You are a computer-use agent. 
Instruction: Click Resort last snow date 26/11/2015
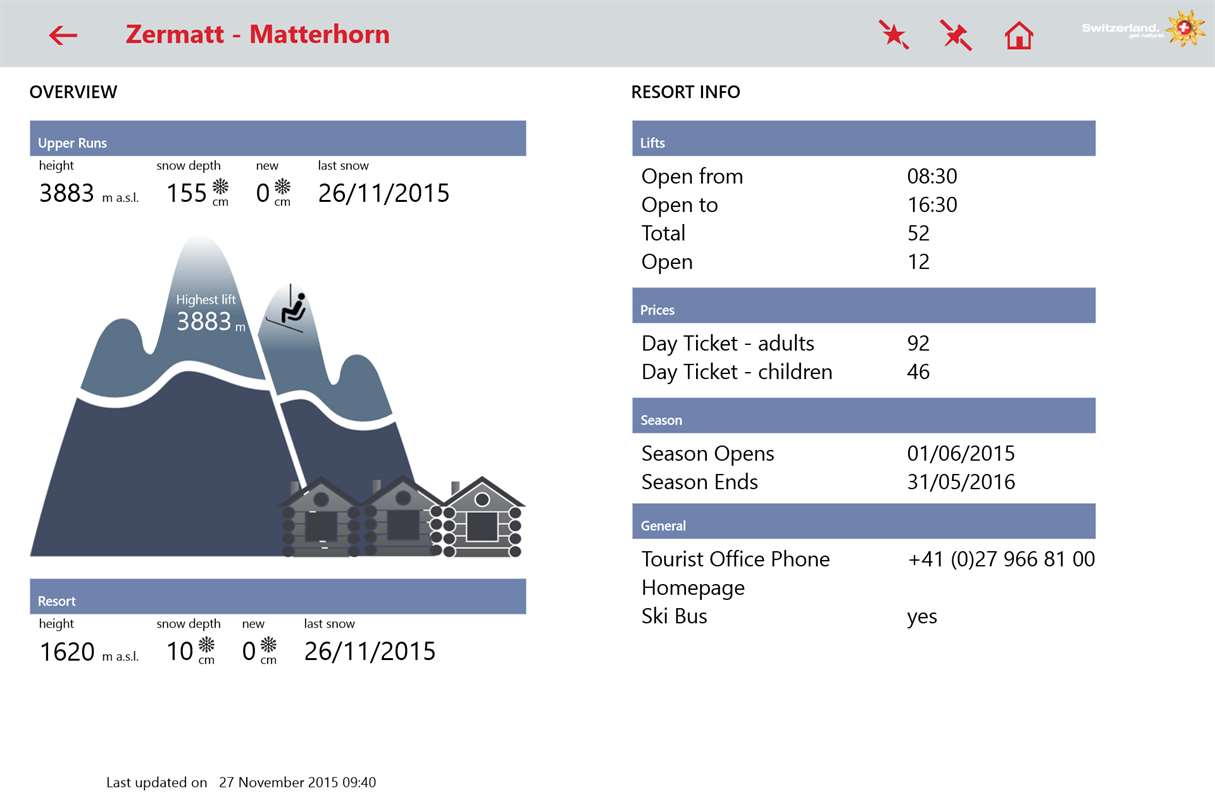(x=370, y=651)
